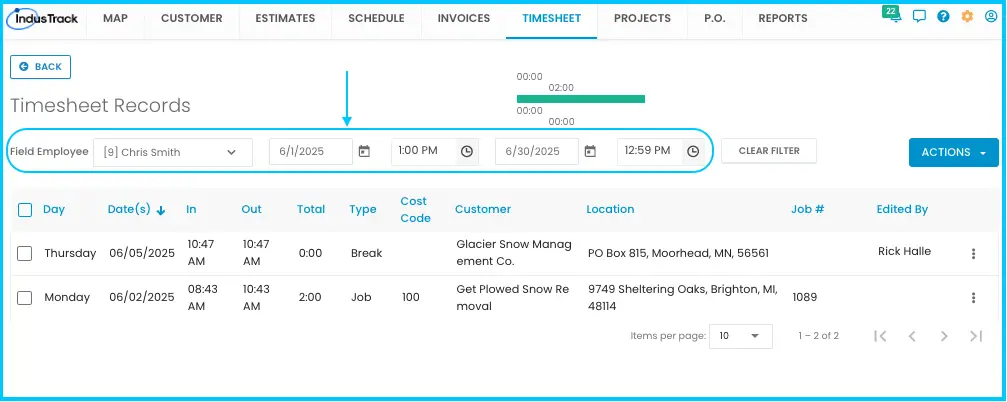Click the Clear Filter button
1007x402 pixels.
(769, 151)
